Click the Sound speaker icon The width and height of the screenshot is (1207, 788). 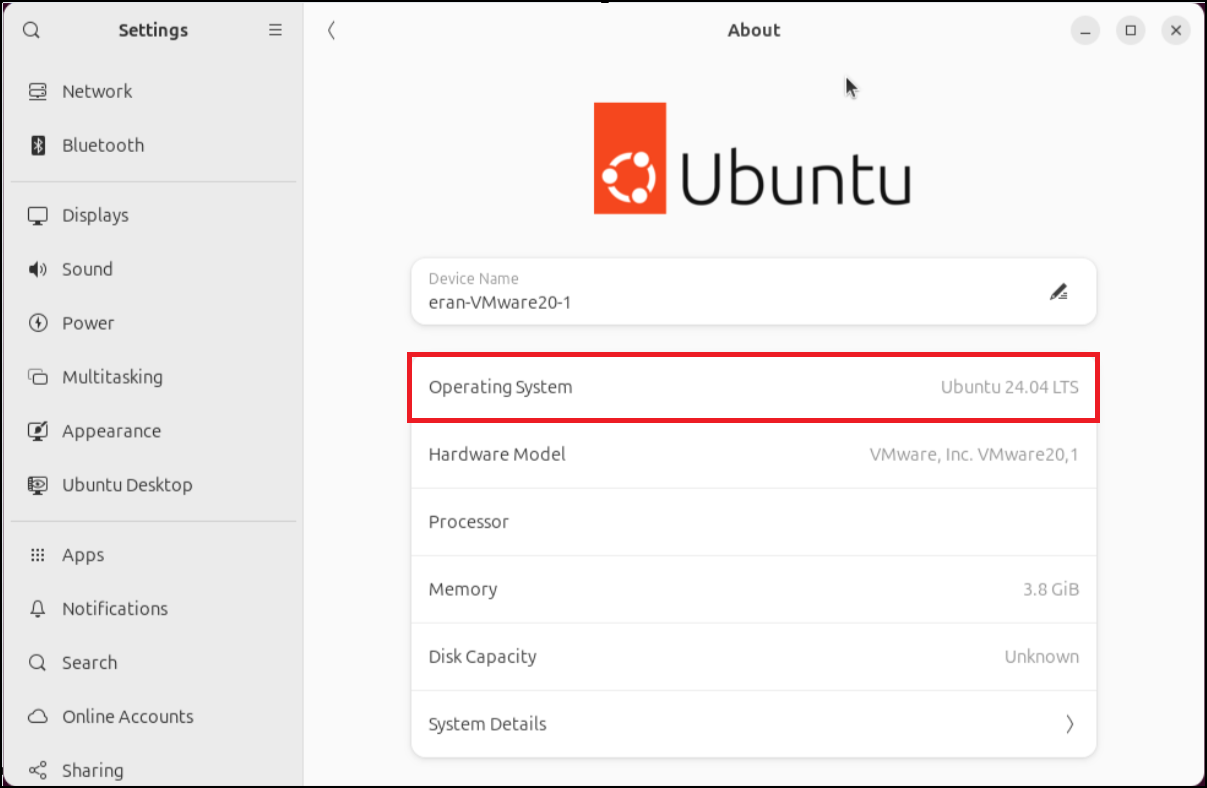pos(38,269)
